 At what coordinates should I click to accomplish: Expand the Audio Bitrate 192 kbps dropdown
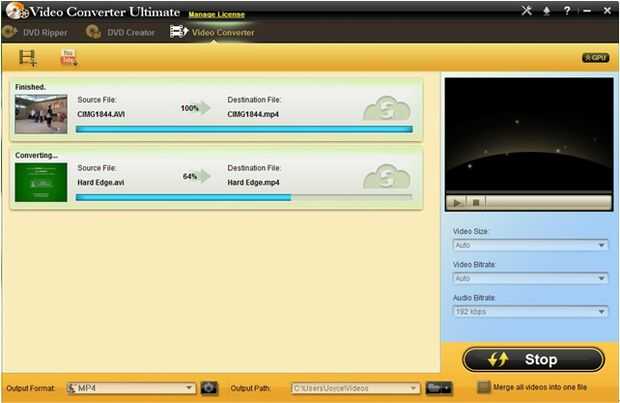[530, 312]
